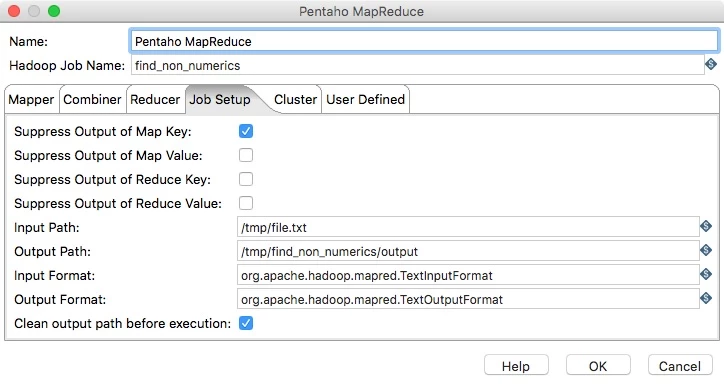This screenshot has height=387, width=724.
Task: Zoom window with green title-bar button
Action: click(54, 11)
